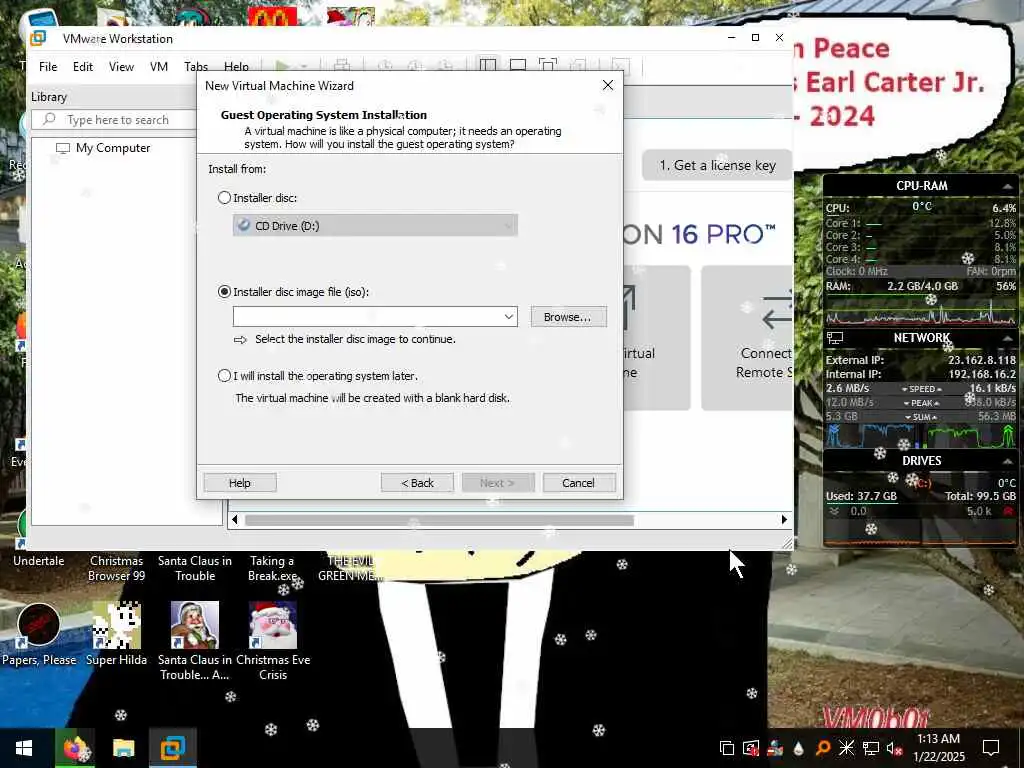Select Installer disc image file (iso) option
1024x768 pixels.
pyautogui.click(x=224, y=292)
